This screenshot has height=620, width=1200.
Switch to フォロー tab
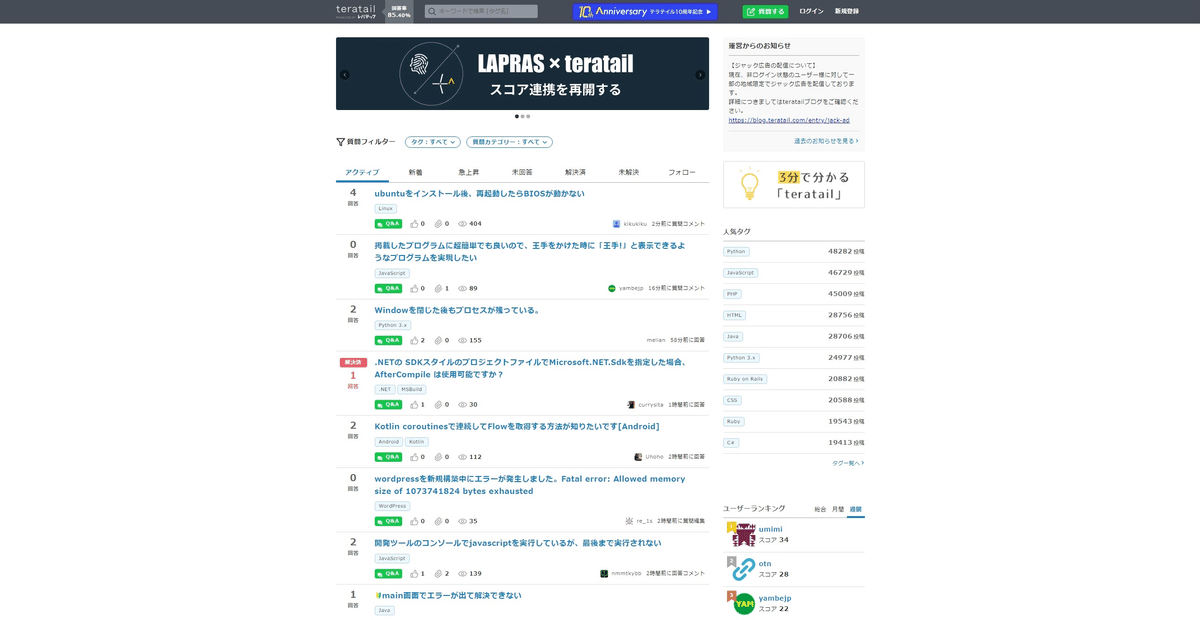point(682,172)
